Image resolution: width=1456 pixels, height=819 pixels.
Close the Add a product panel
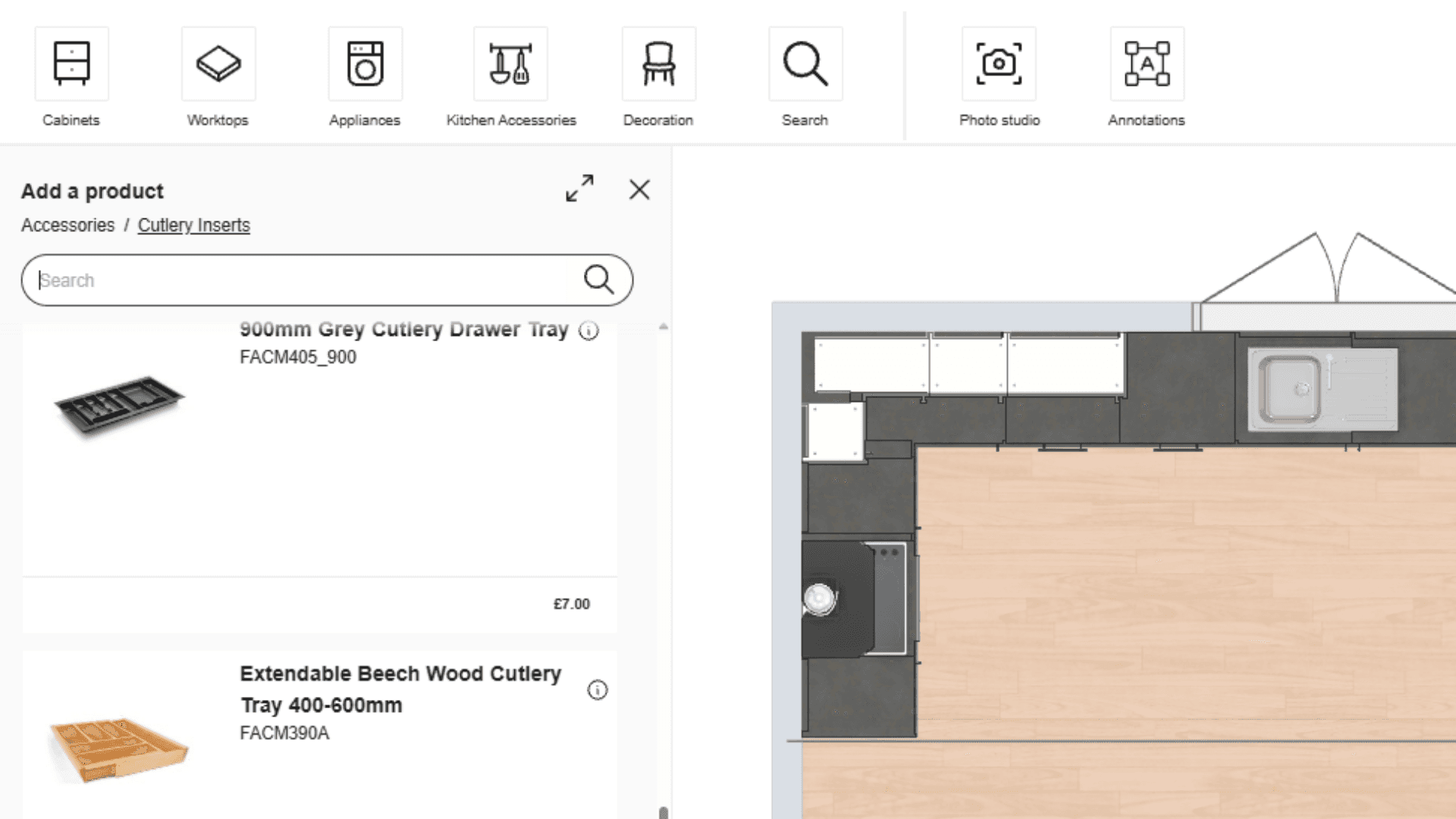coord(639,190)
